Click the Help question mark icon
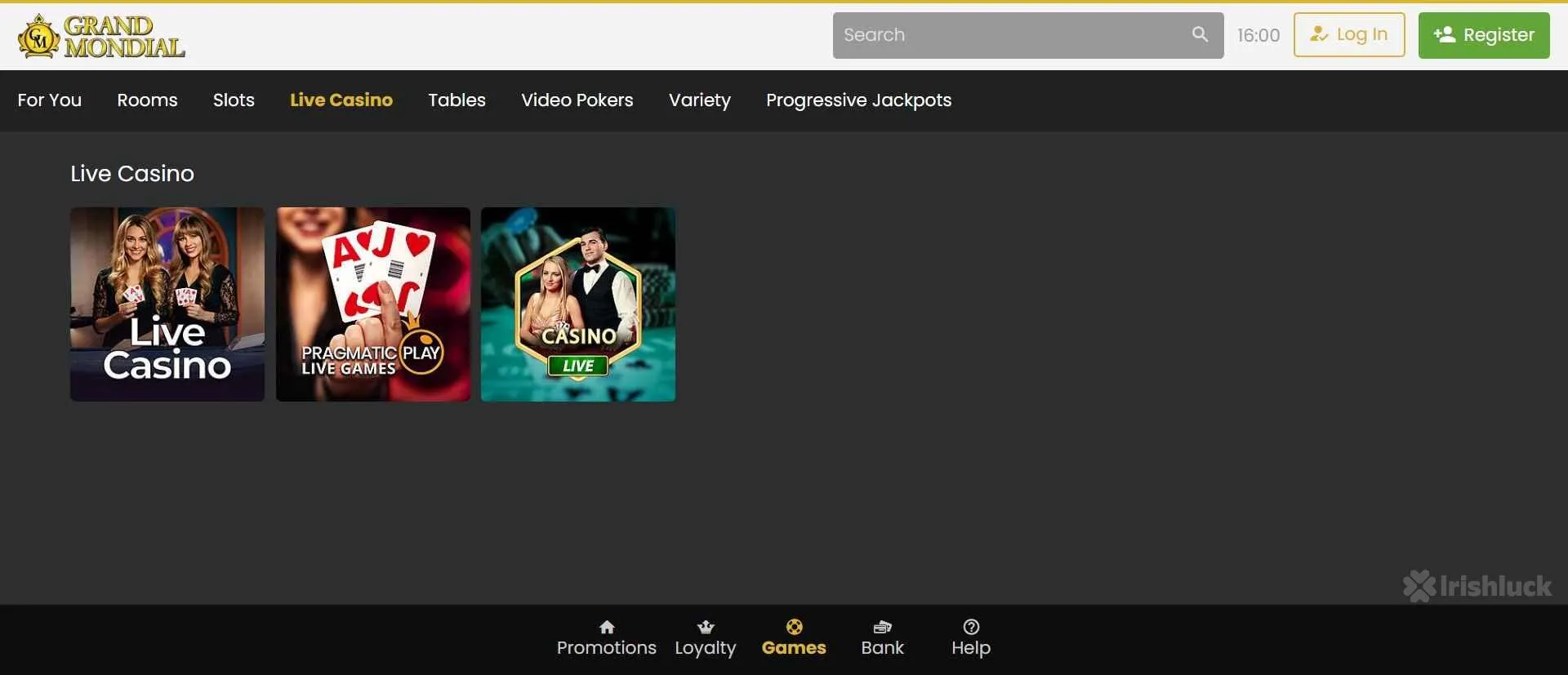 (971, 627)
